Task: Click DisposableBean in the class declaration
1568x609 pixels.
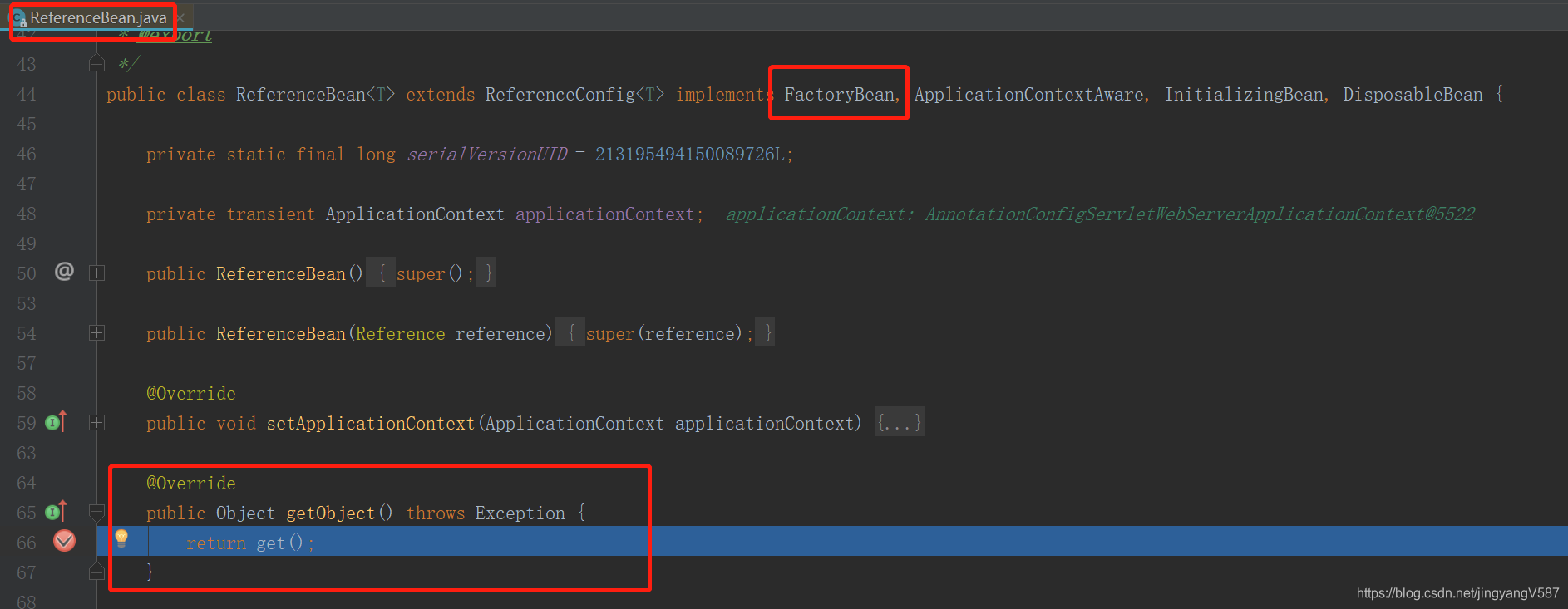Action: (x=1413, y=95)
